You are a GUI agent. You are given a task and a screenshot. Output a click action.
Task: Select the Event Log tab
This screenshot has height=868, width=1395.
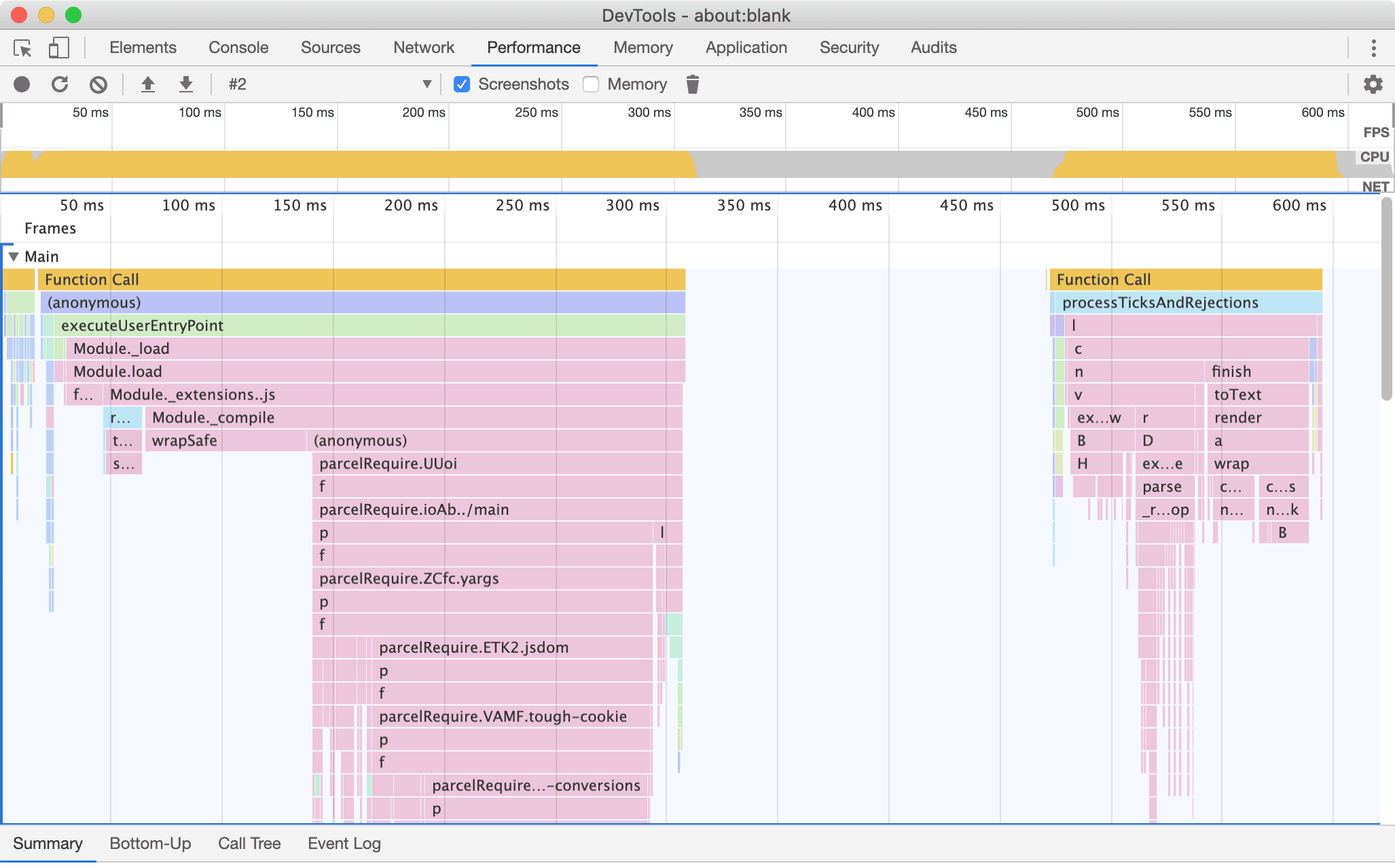344,844
